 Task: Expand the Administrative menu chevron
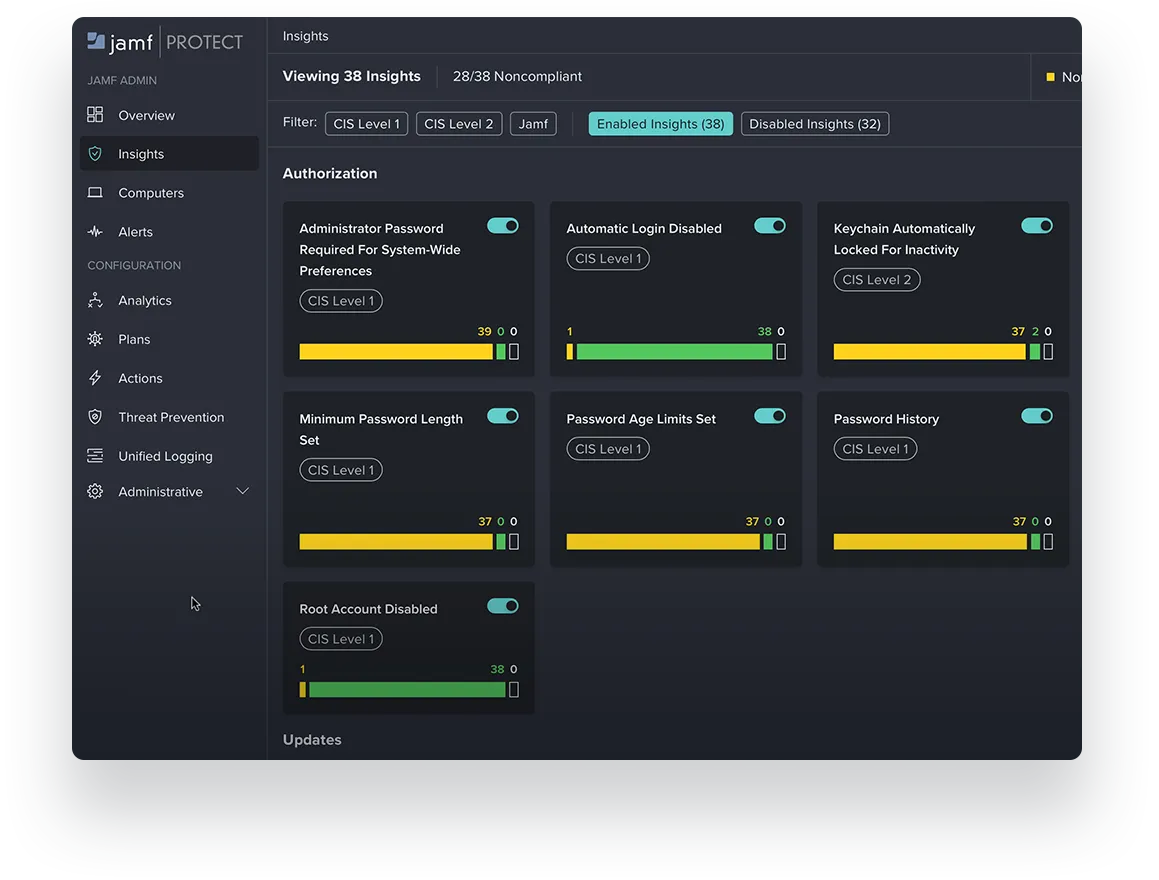[x=242, y=491]
